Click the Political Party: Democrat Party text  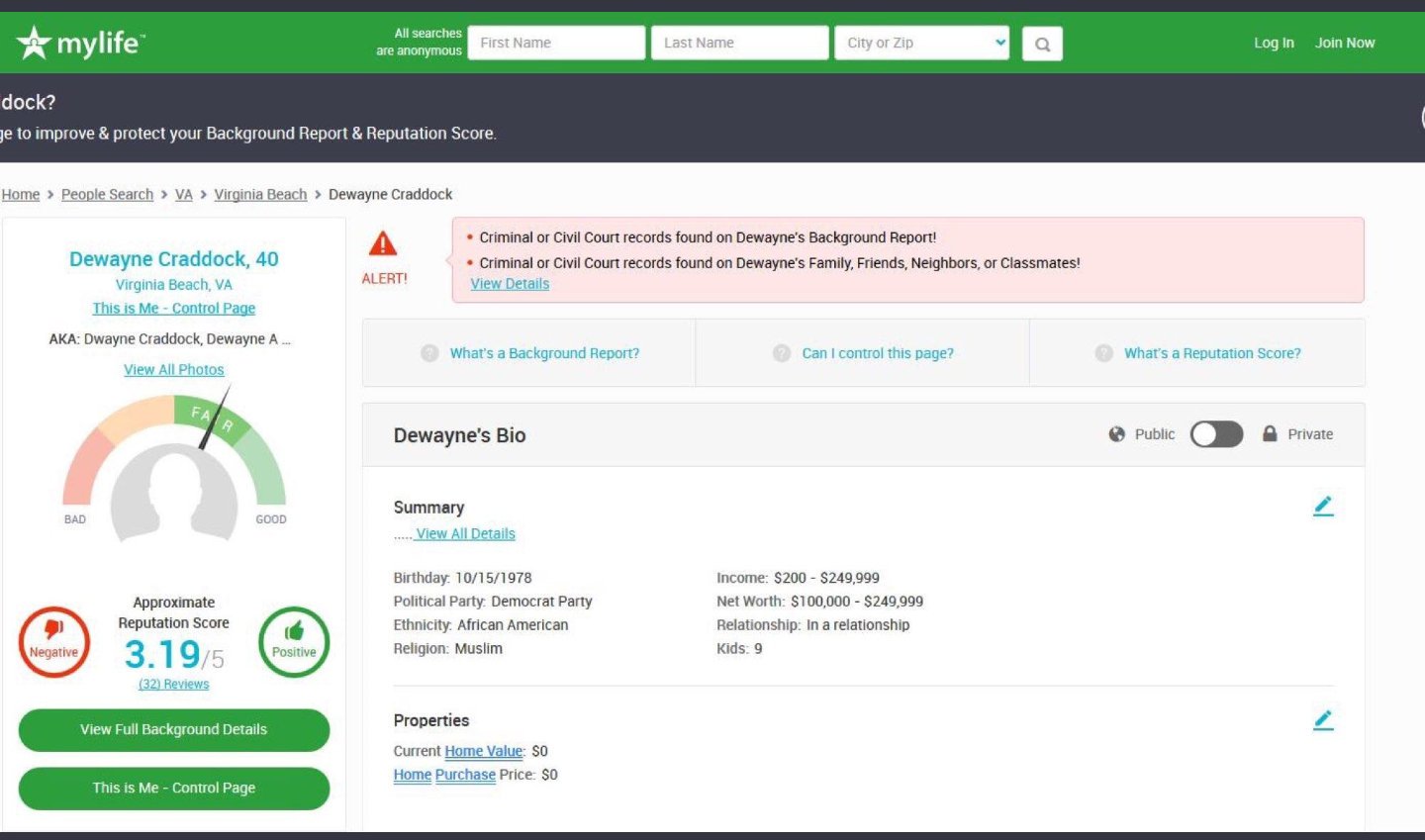coord(493,602)
